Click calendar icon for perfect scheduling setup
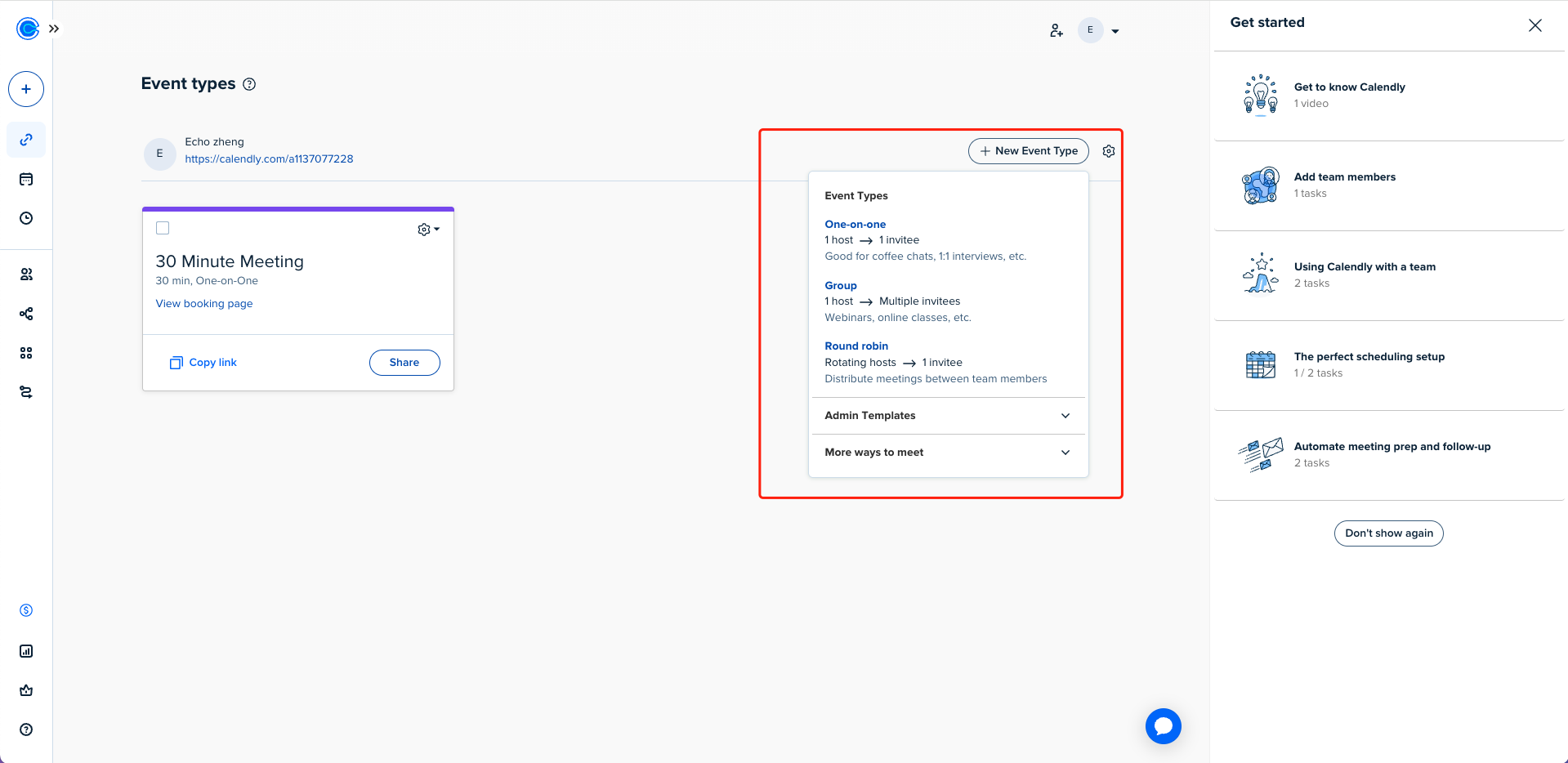The height and width of the screenshot is (763, 1568). click(1261, 364)
